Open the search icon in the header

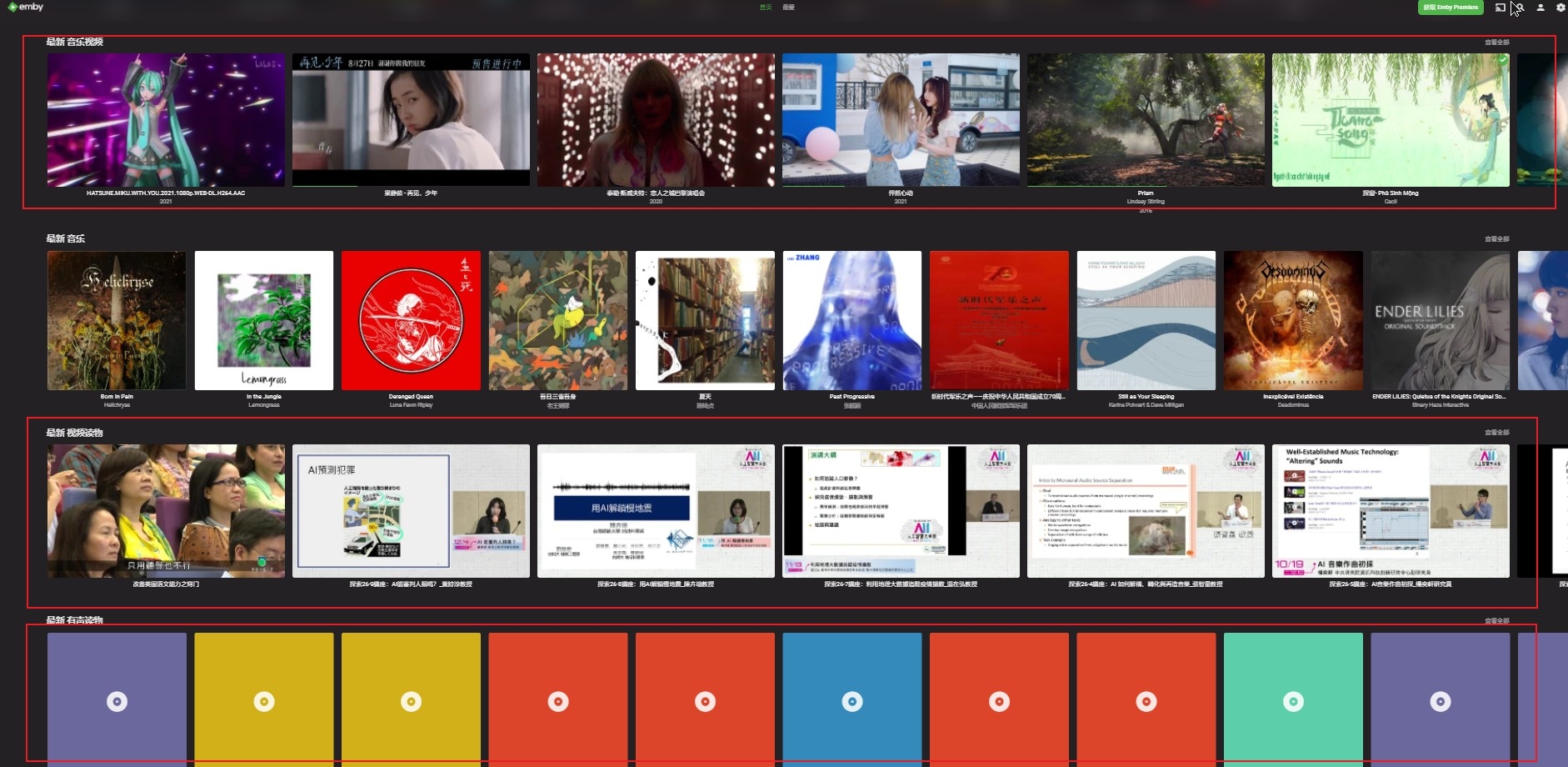pyautogui.click(x=1520, y=8)
